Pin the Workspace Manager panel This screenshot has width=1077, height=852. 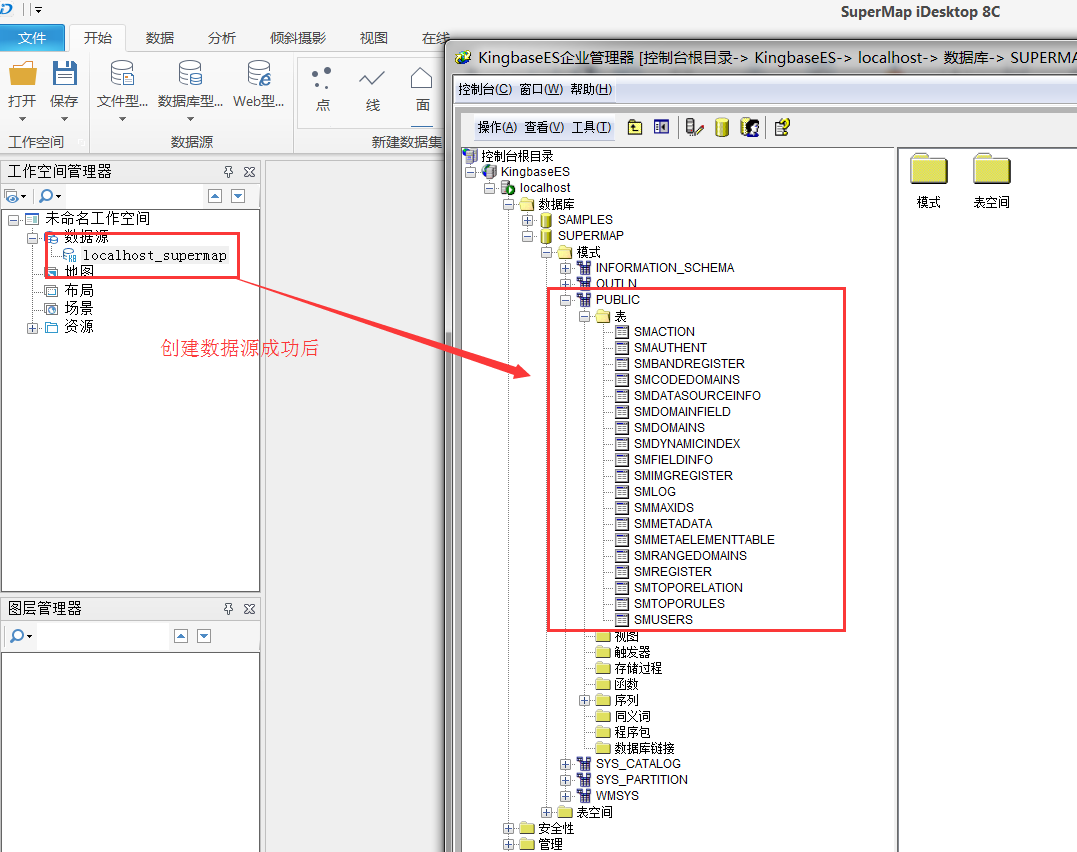228,172
